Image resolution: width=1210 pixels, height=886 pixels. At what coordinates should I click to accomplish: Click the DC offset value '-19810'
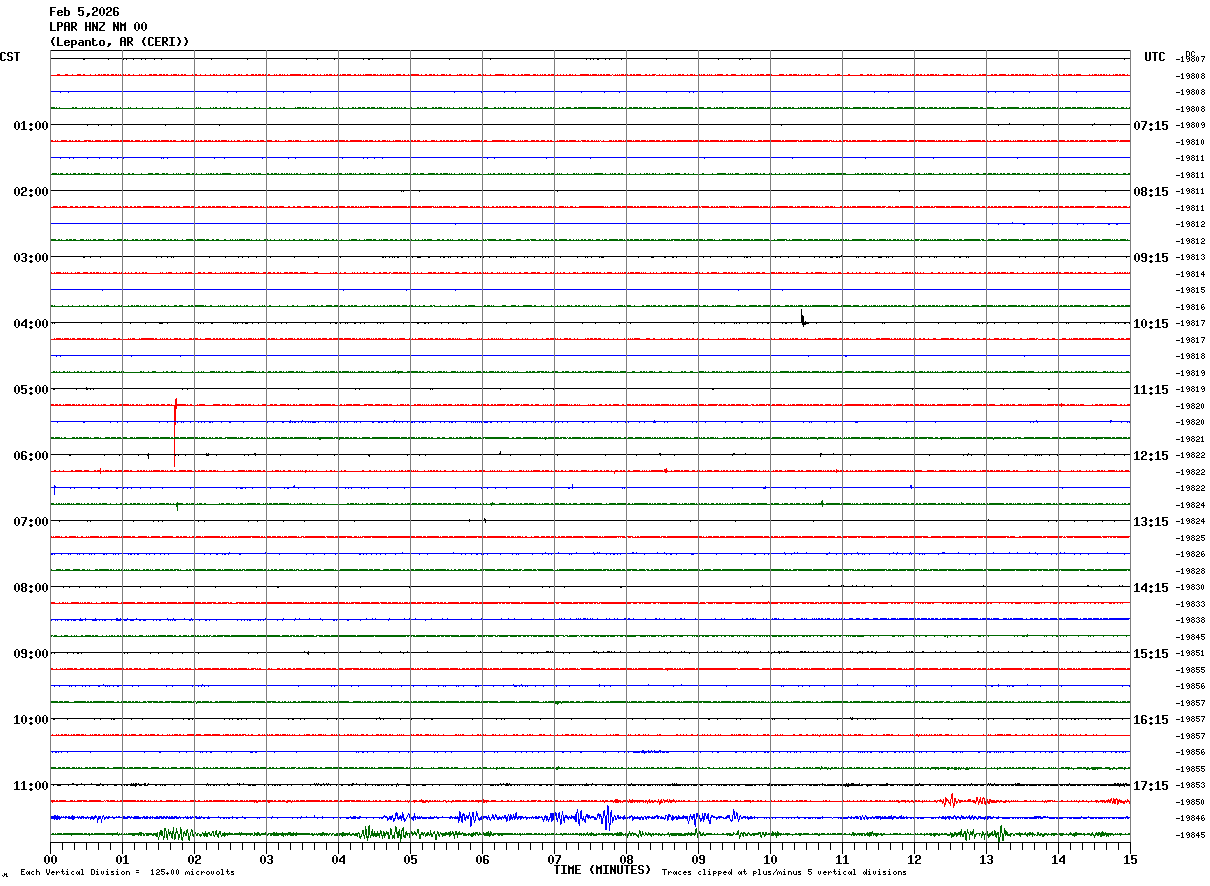coord(1191,142)
